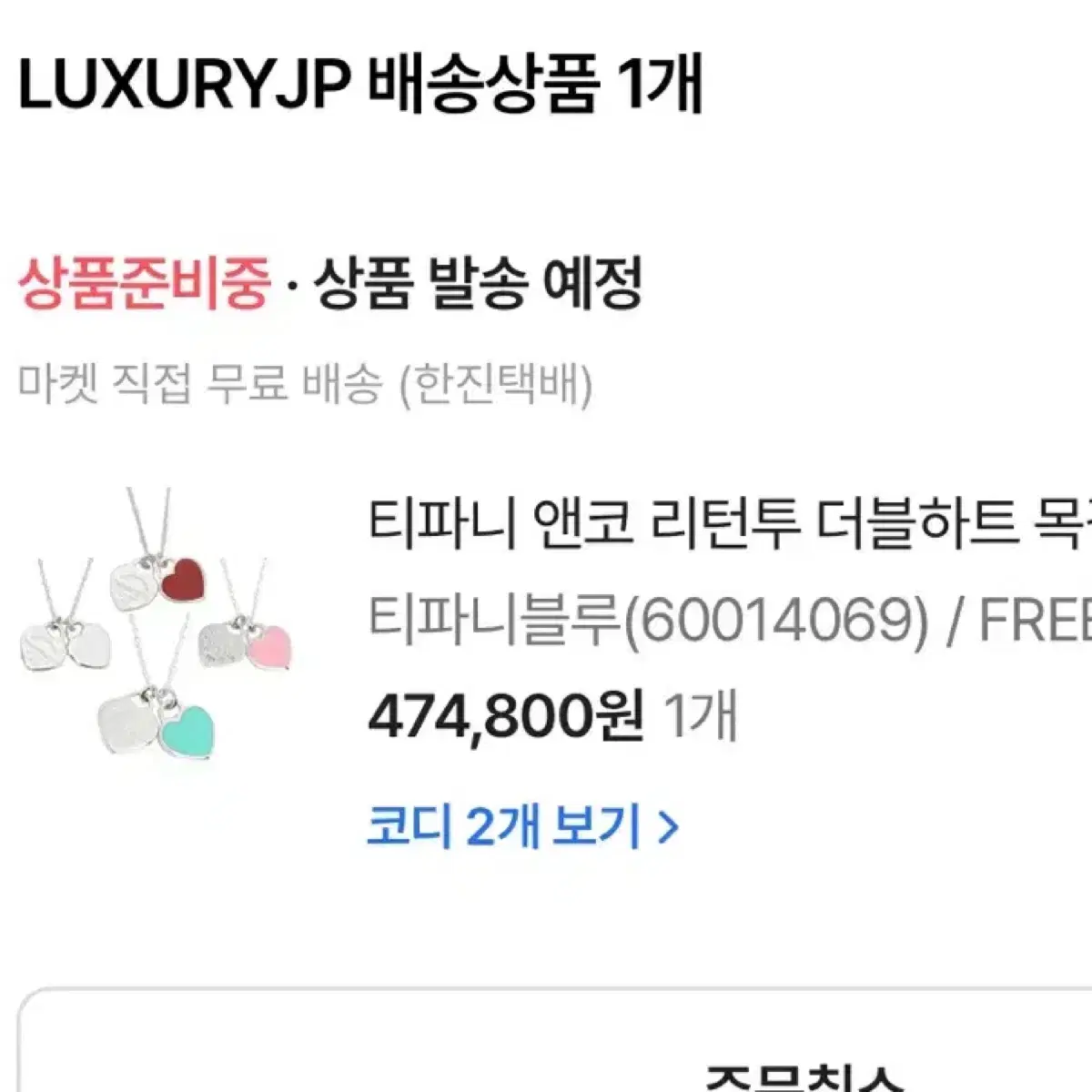
Task: Tap the 상품준비중 status label
Action: point(145,283)
